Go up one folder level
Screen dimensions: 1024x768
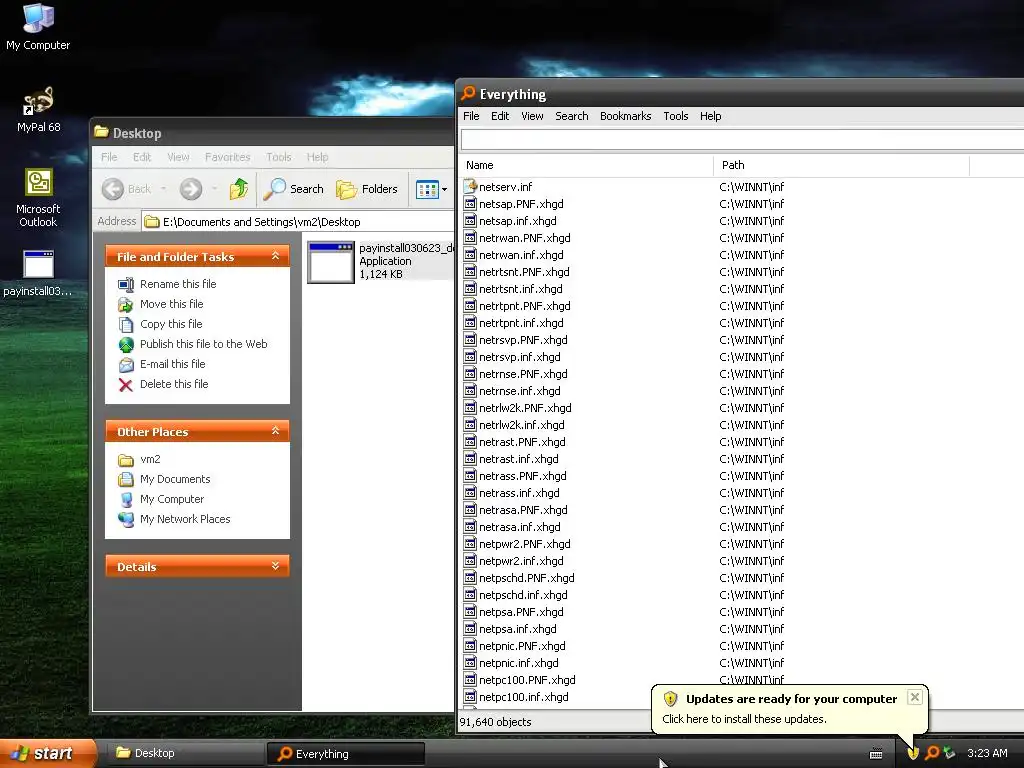coord(238,189)
